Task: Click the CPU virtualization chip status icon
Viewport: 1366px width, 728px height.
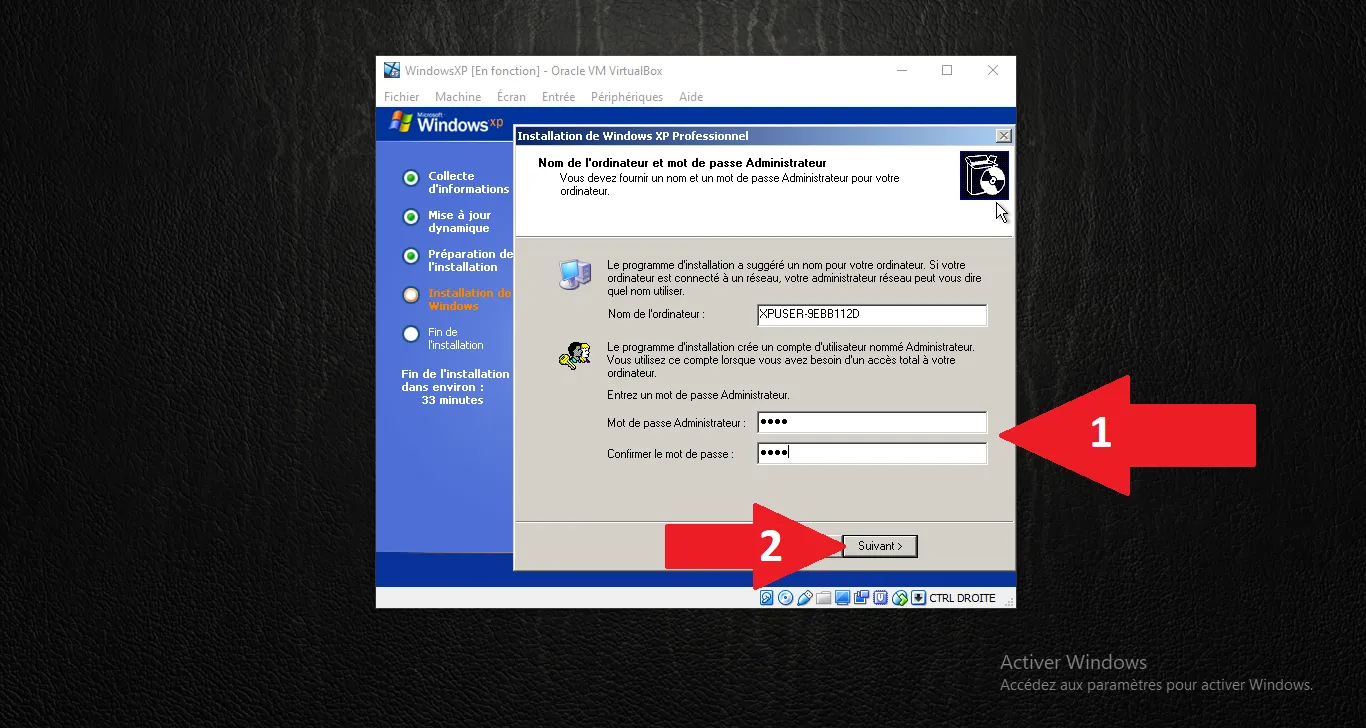Action: coord(881,598)
